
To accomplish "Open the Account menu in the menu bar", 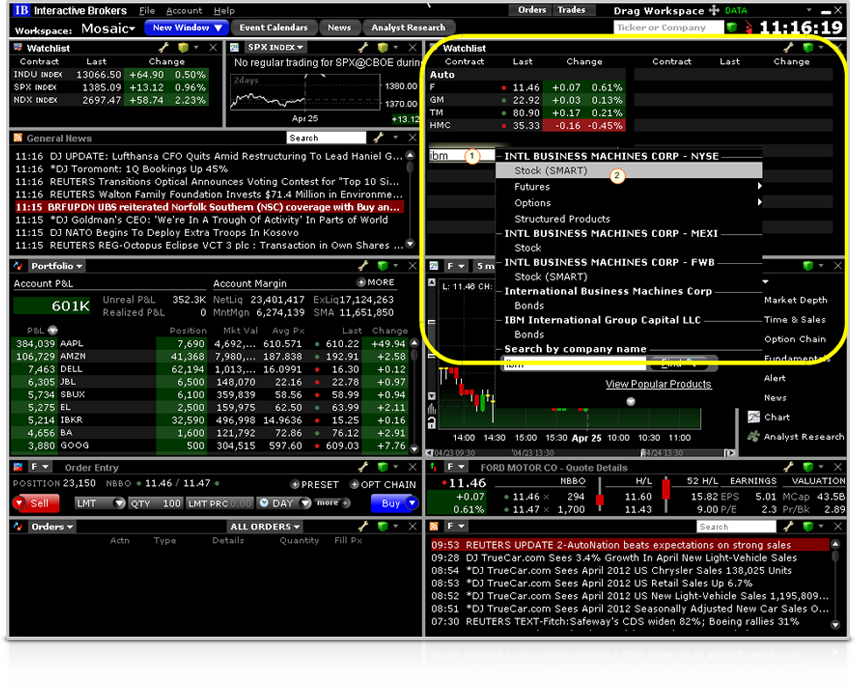I will click(184, 10).
